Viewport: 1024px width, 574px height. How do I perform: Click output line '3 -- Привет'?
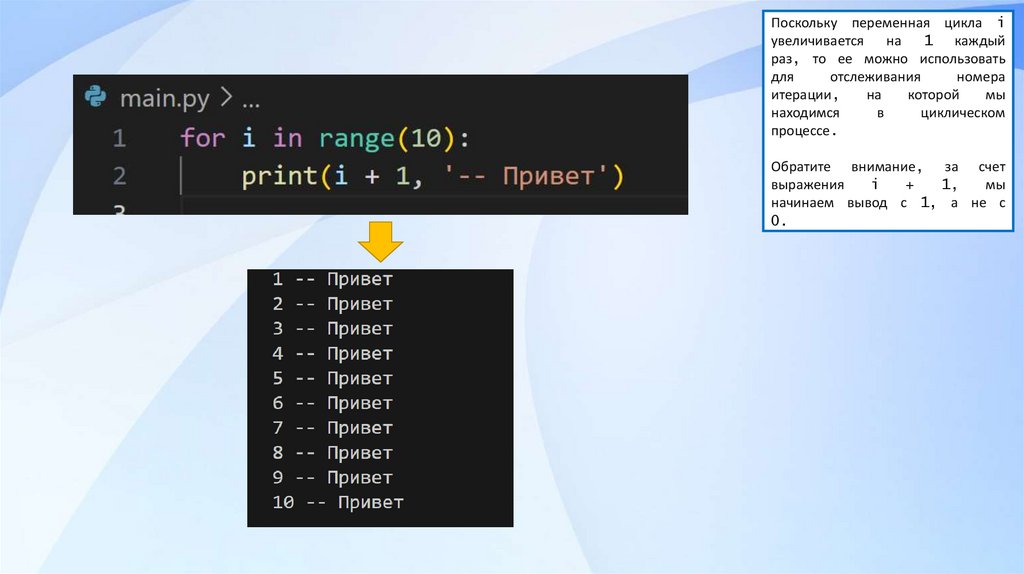(332, 329)
